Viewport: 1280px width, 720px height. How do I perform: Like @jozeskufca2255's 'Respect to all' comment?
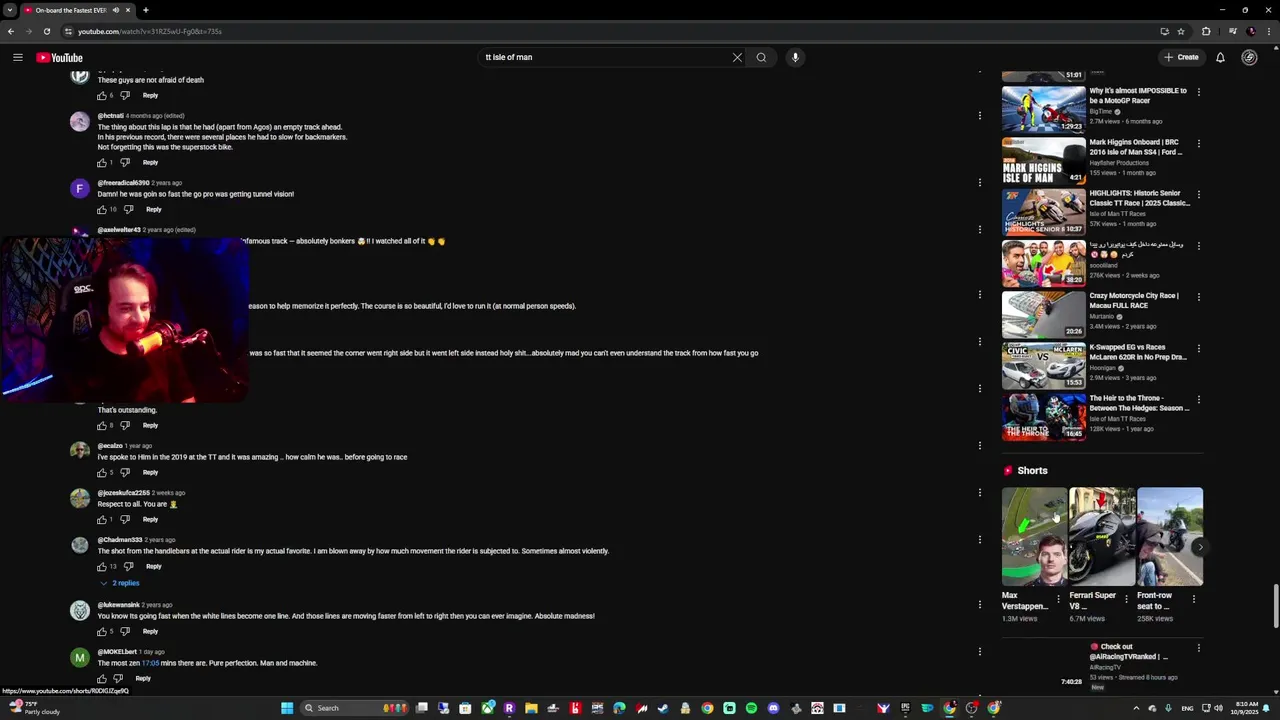pyautogui.click(x=101, y=520)
